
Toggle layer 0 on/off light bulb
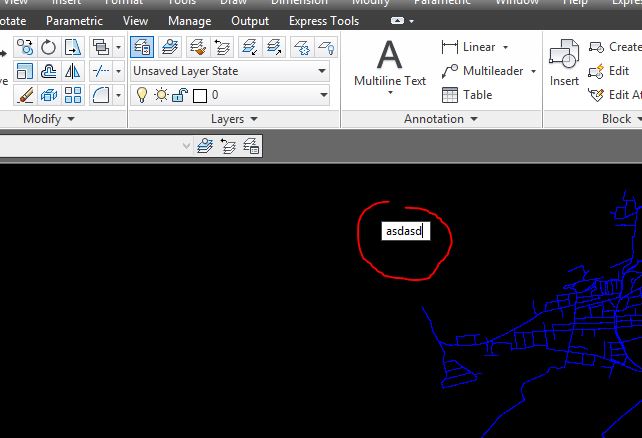point(141,95)
